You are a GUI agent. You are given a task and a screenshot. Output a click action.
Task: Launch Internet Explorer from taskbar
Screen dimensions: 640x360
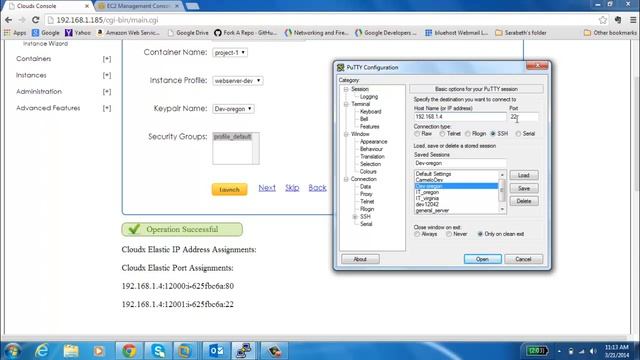(x=42, y=351)
